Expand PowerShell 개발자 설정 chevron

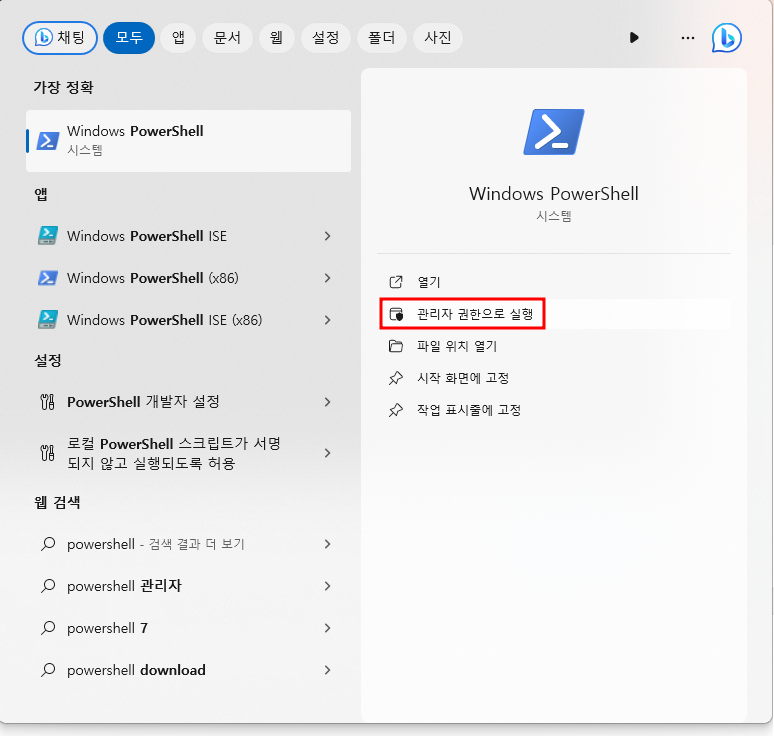point(327,402)
